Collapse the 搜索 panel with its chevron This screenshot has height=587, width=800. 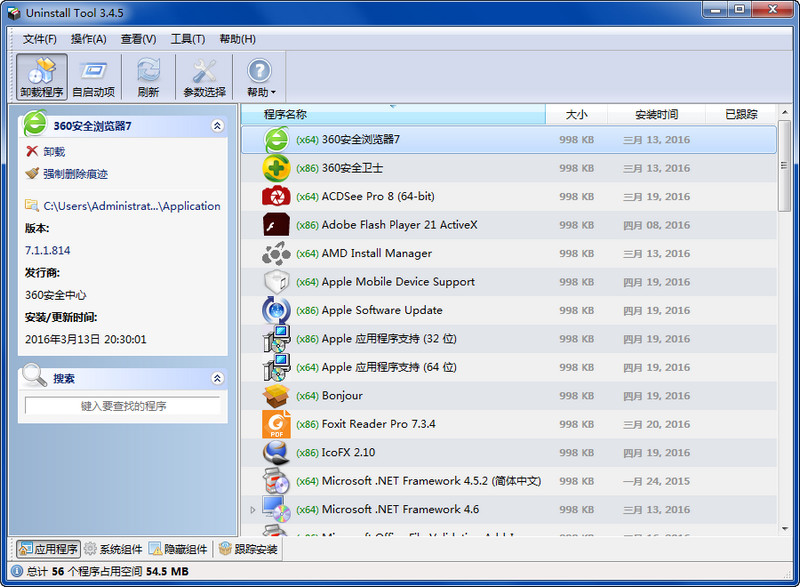coord(217,378)
